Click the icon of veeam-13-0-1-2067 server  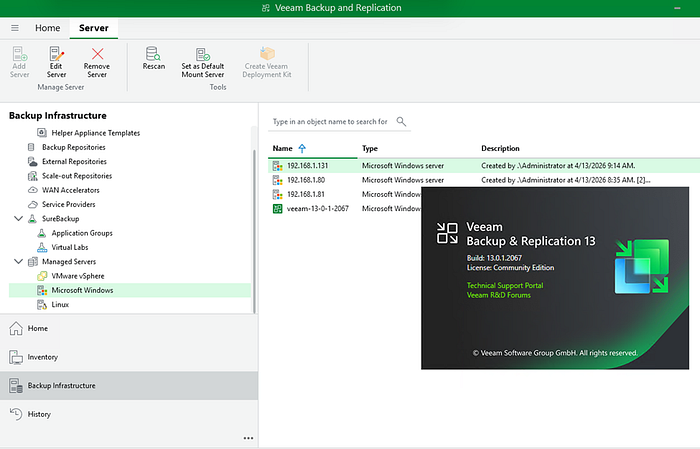coord(278,208)
